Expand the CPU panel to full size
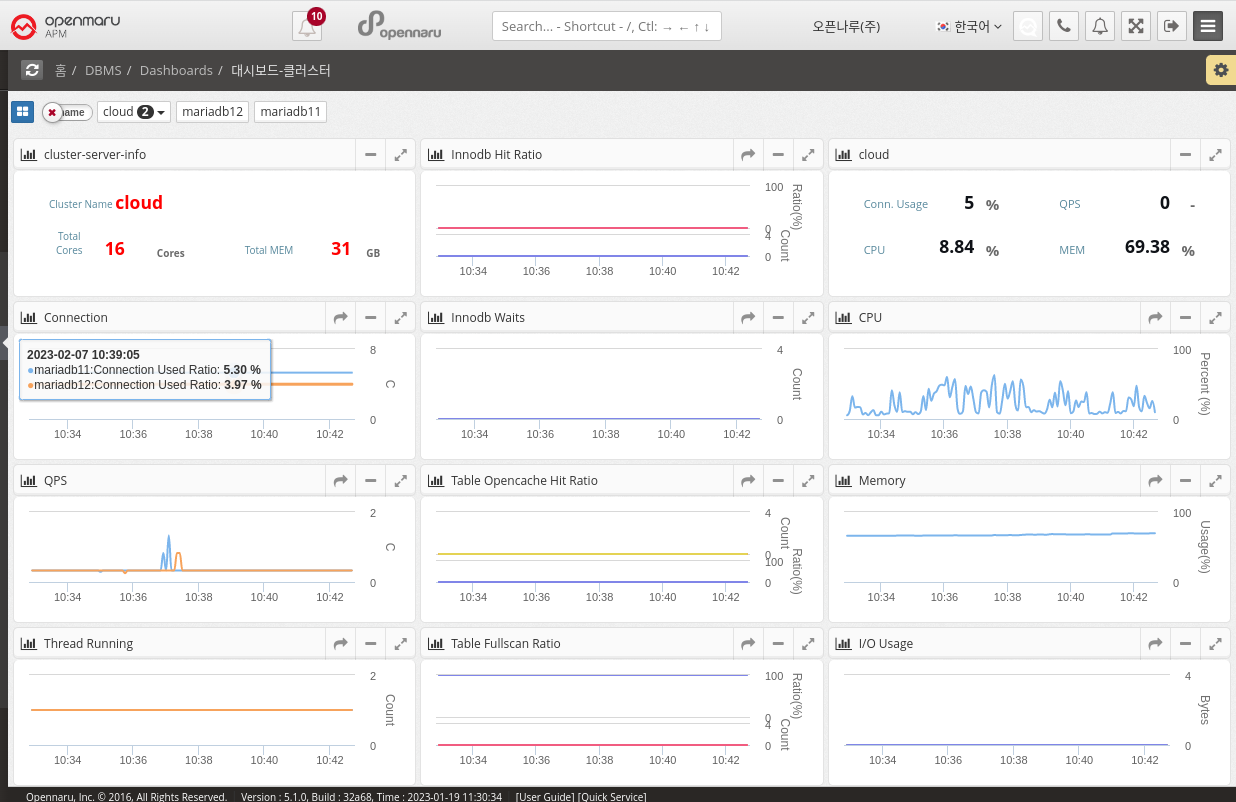The height and width of the screenshot is (802, 1236). (x=1215, y=318)
